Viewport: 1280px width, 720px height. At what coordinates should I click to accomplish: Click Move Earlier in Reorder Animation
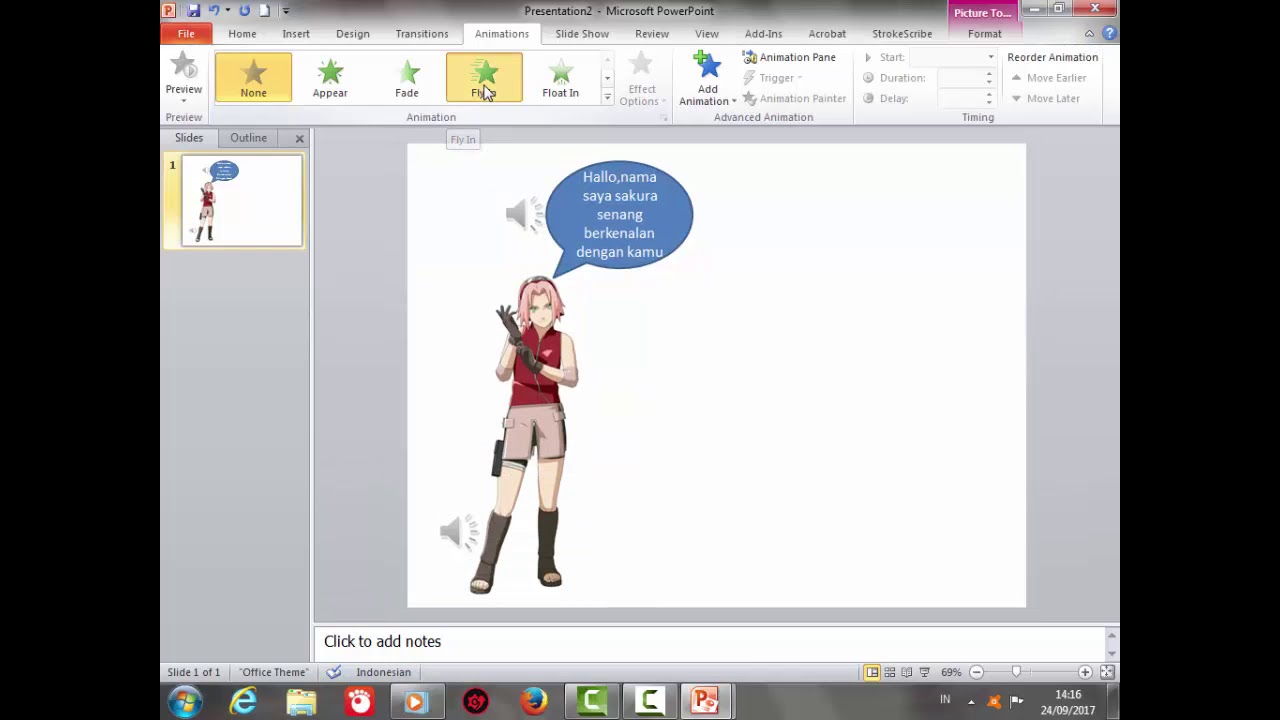click(x=1048, y=78)
